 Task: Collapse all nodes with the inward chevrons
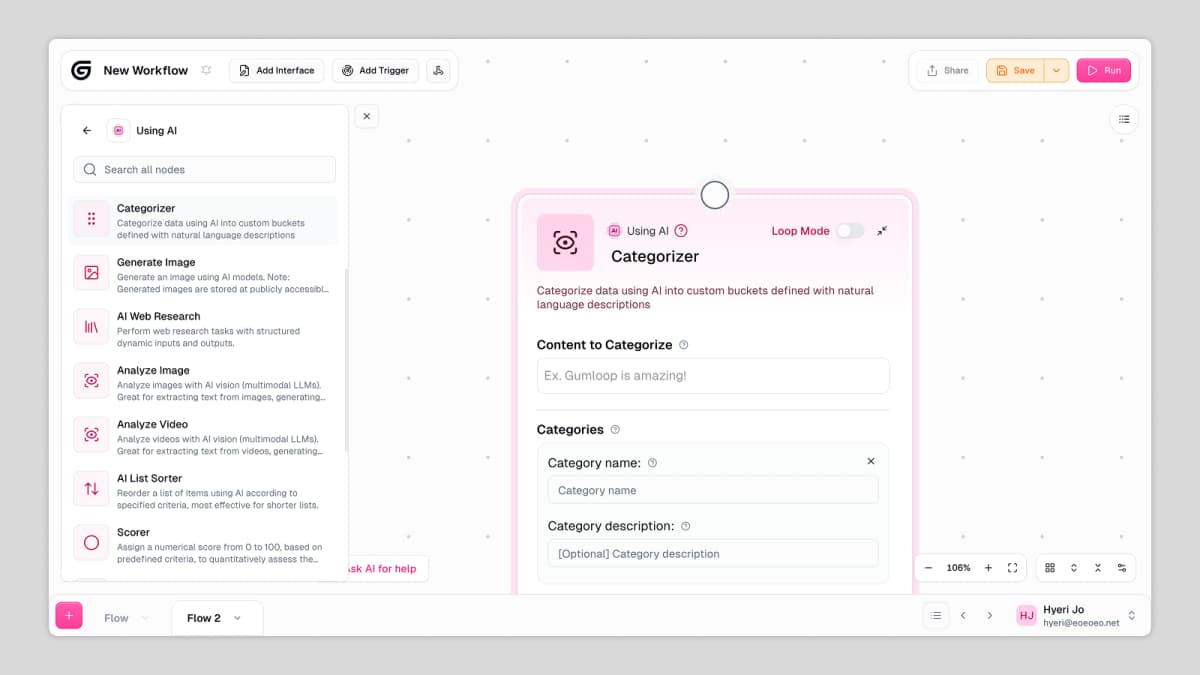click(1098, 568)
